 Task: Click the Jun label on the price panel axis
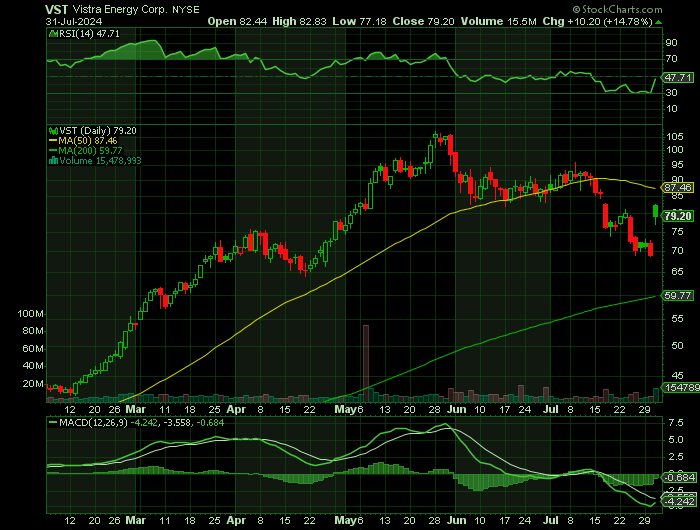457,409
